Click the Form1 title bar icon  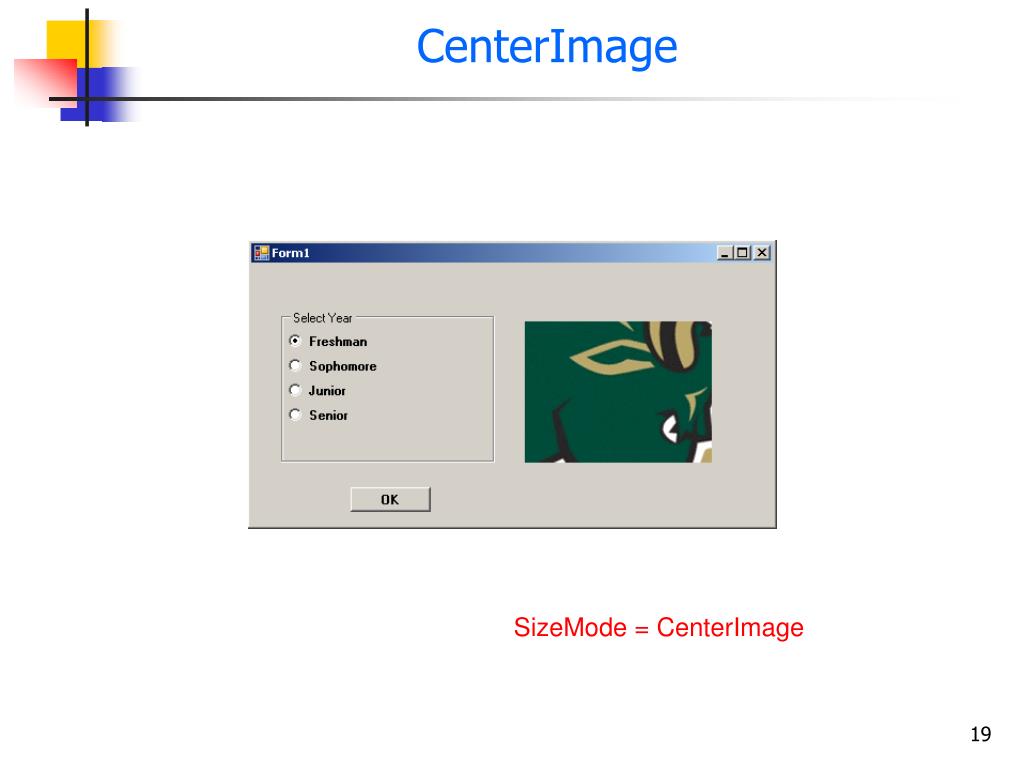click(262, 253)
